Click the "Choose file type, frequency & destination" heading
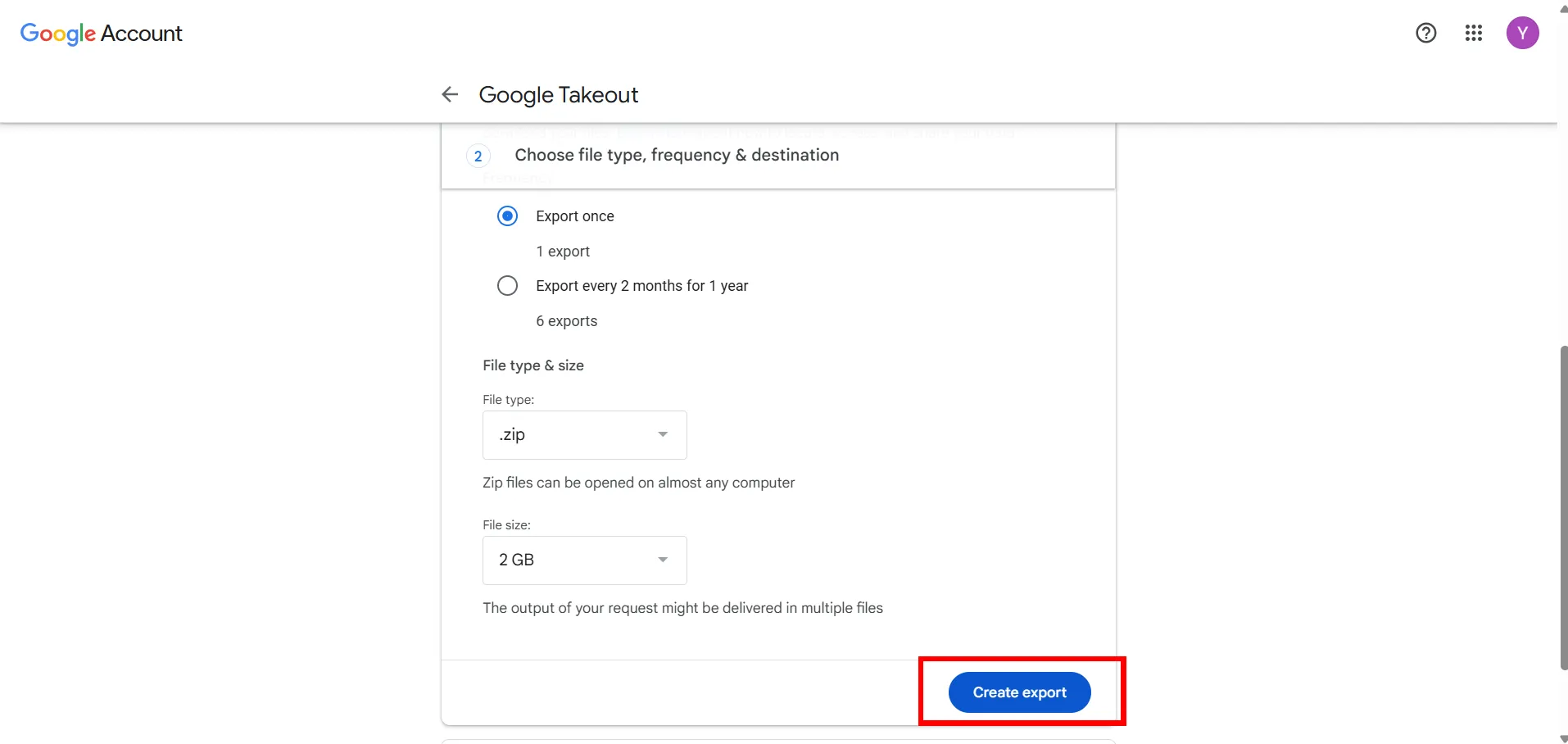The image size is (1568, 744). [x=677, y=155]
